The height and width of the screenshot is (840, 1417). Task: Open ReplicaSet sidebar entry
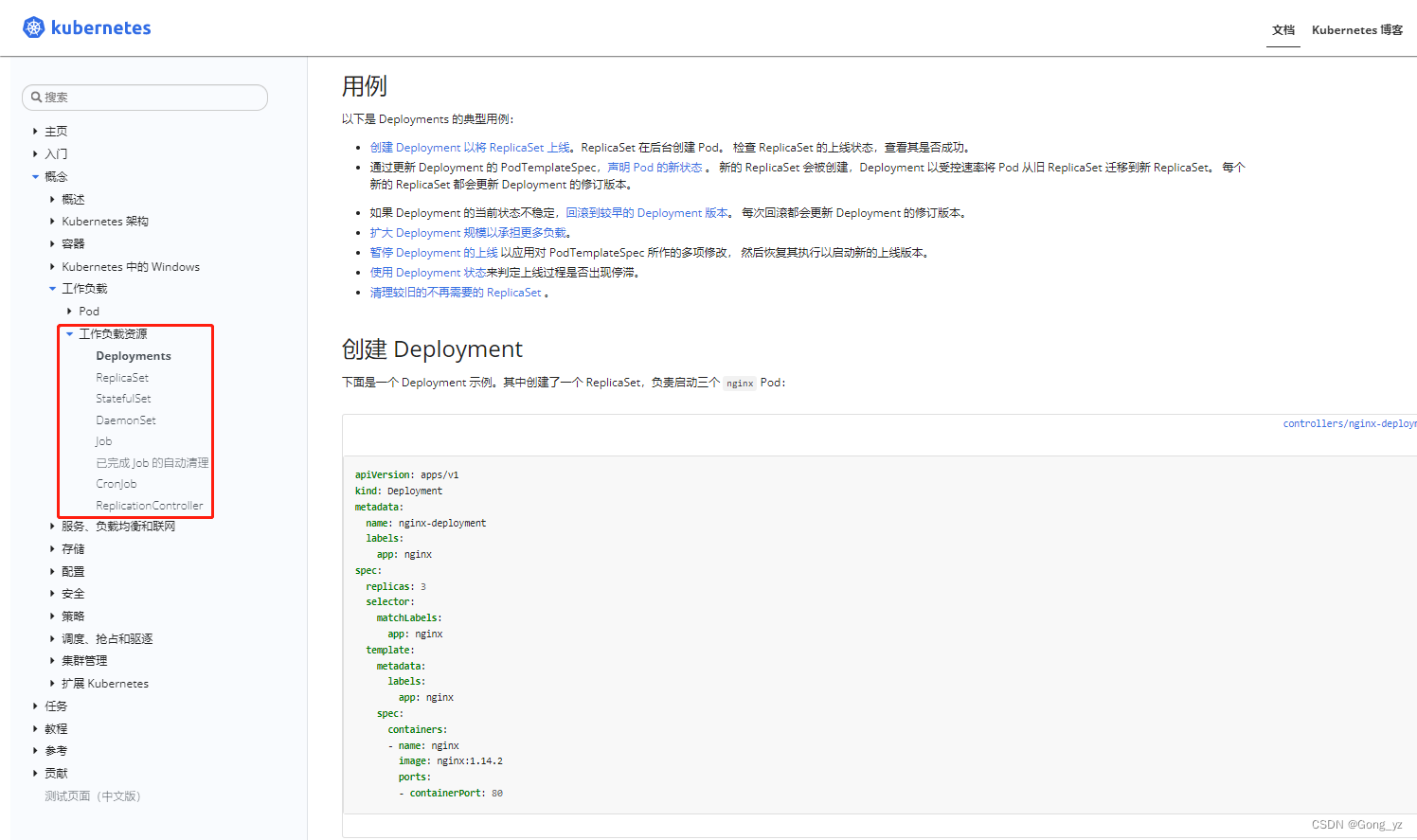tap(122, 378)
